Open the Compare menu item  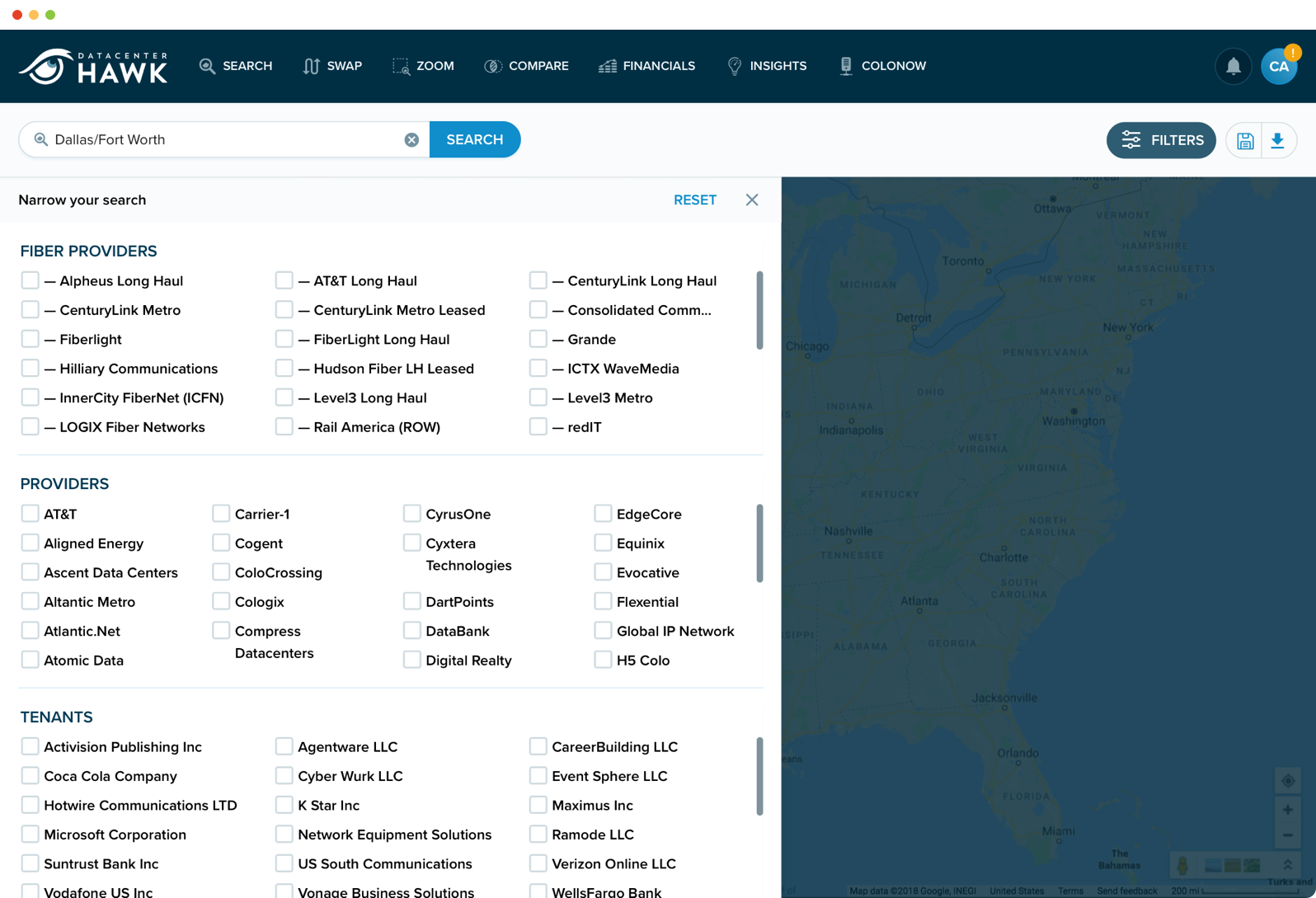coord(526,66)
